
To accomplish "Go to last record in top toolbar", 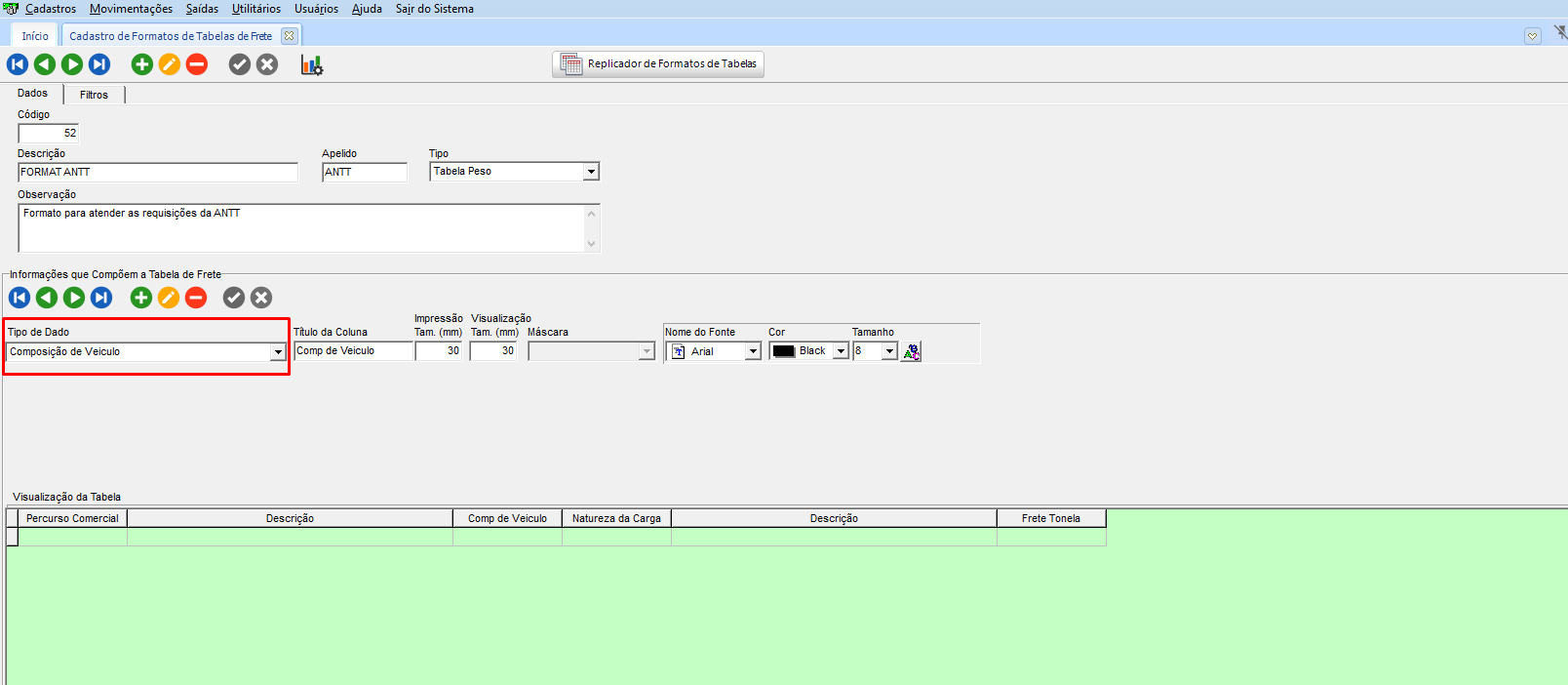I will pyautogui.click(x=99, y=64).
